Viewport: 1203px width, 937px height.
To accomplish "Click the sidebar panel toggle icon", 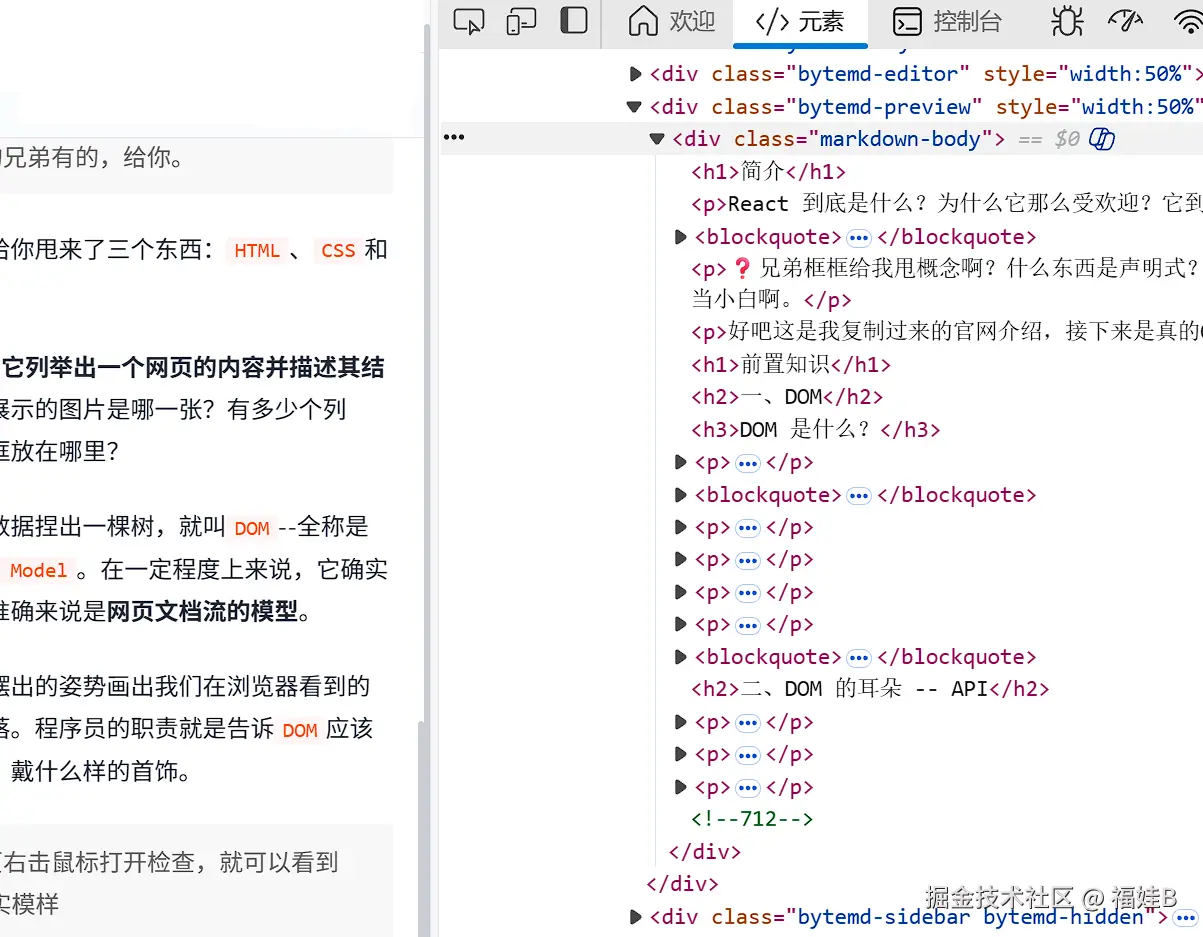I will click(x=574, y=20).
